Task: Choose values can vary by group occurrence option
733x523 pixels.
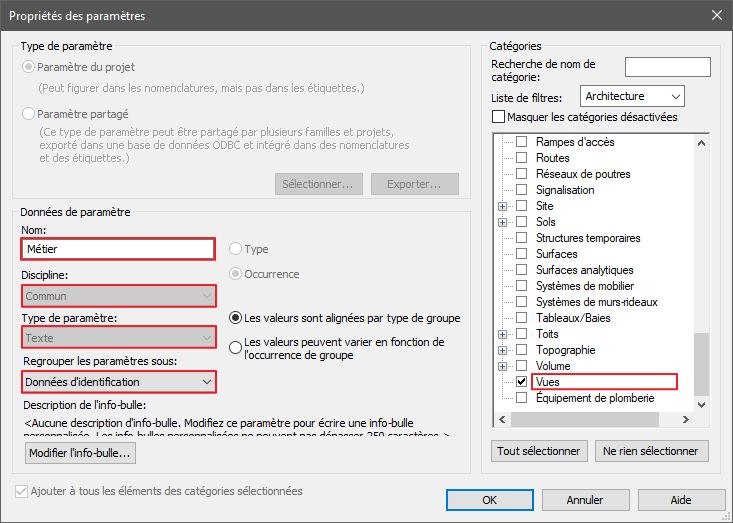Action: click(x=236, y=348)
